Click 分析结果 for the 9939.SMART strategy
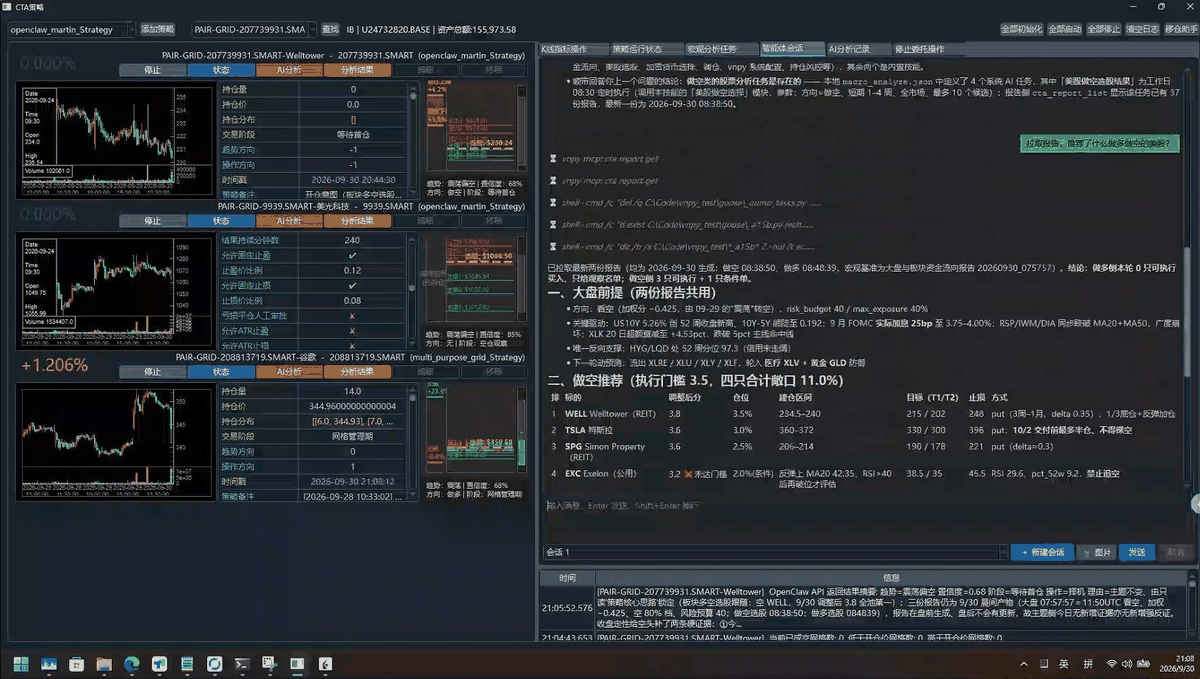1200x679 pixels. click(357, 221)
